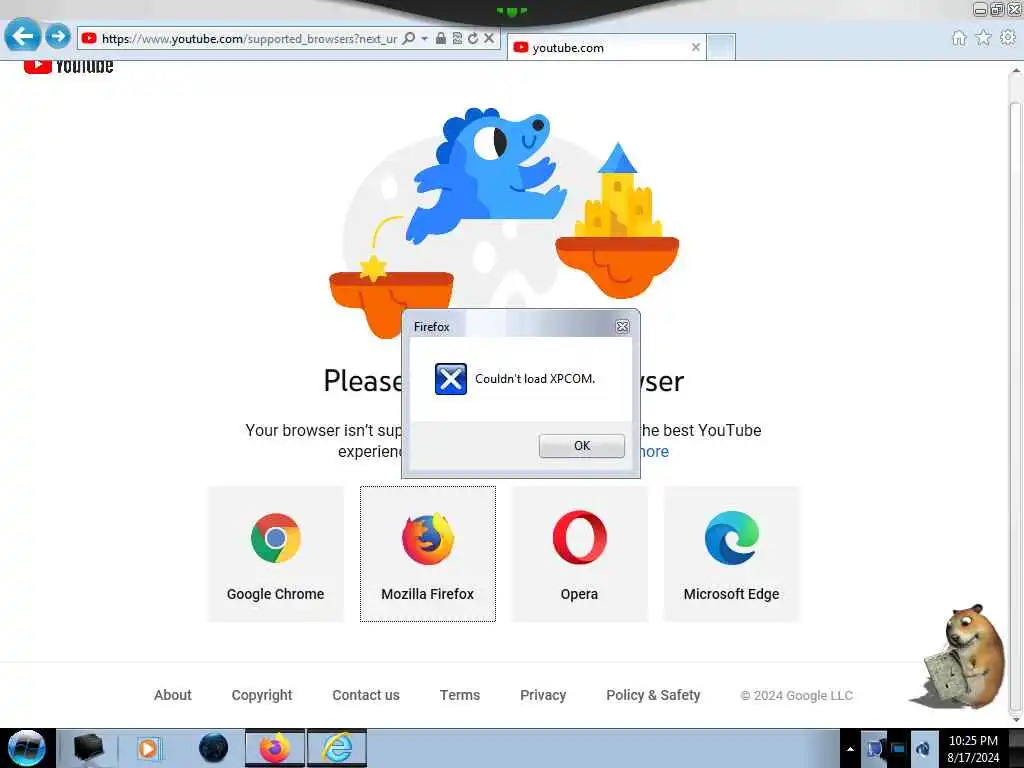The width and height of the screenshot is (1024, 768).
Task: Choose the Opera browser card
Action: click(579, 554)
